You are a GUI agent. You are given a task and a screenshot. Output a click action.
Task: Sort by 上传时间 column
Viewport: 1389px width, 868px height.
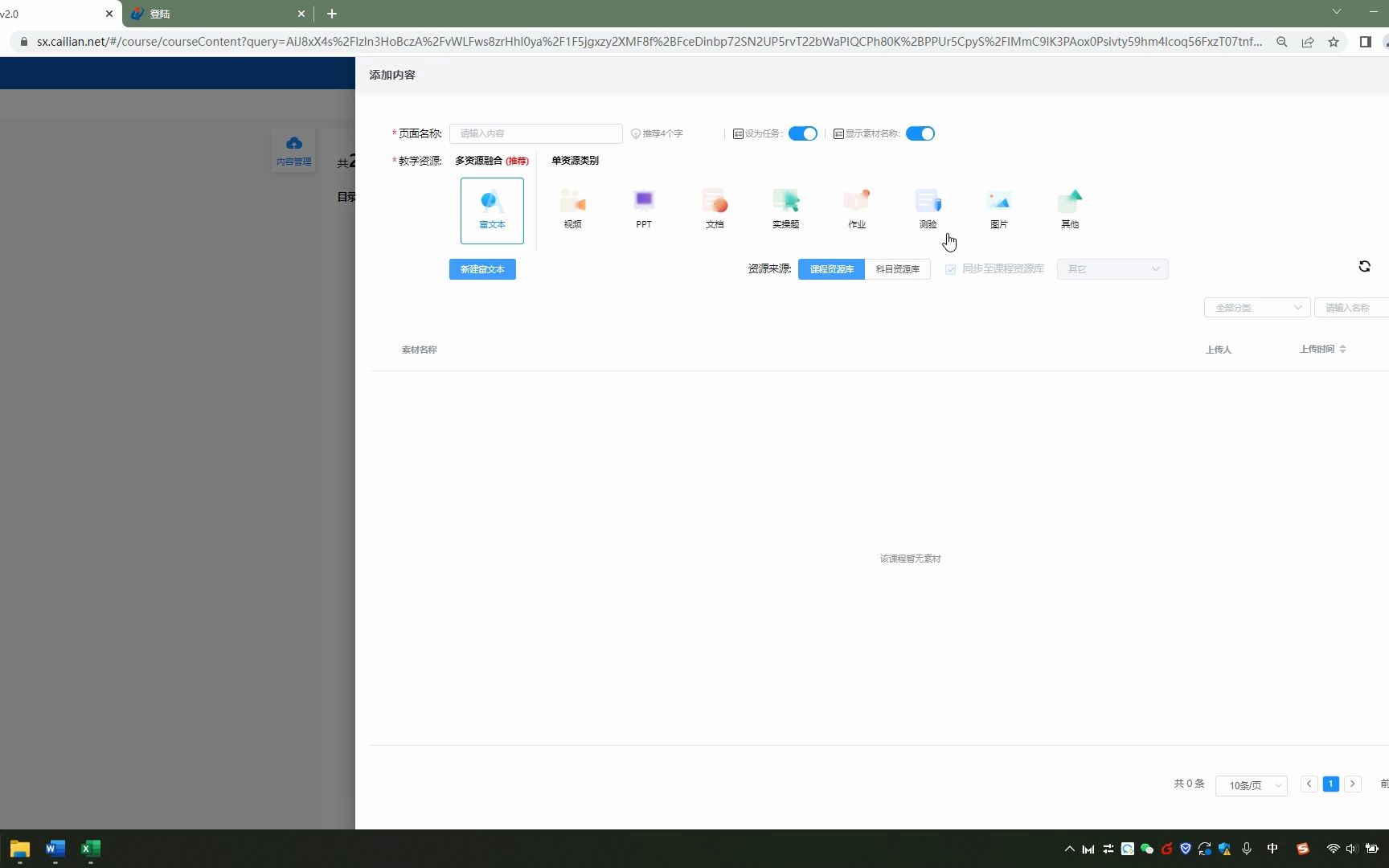coord(1323,349)
